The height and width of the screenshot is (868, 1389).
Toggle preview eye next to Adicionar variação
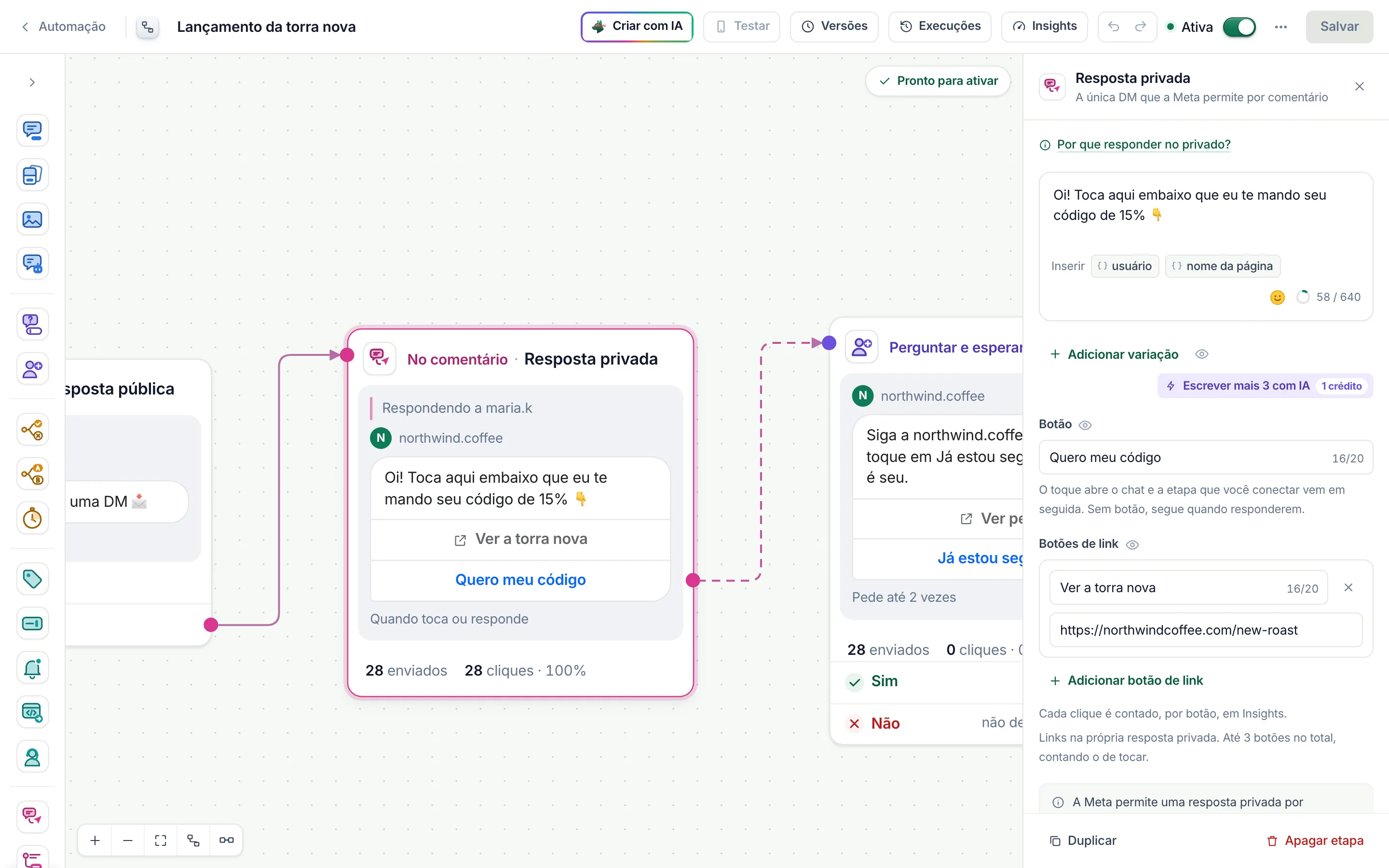(x=1202, y=354)
